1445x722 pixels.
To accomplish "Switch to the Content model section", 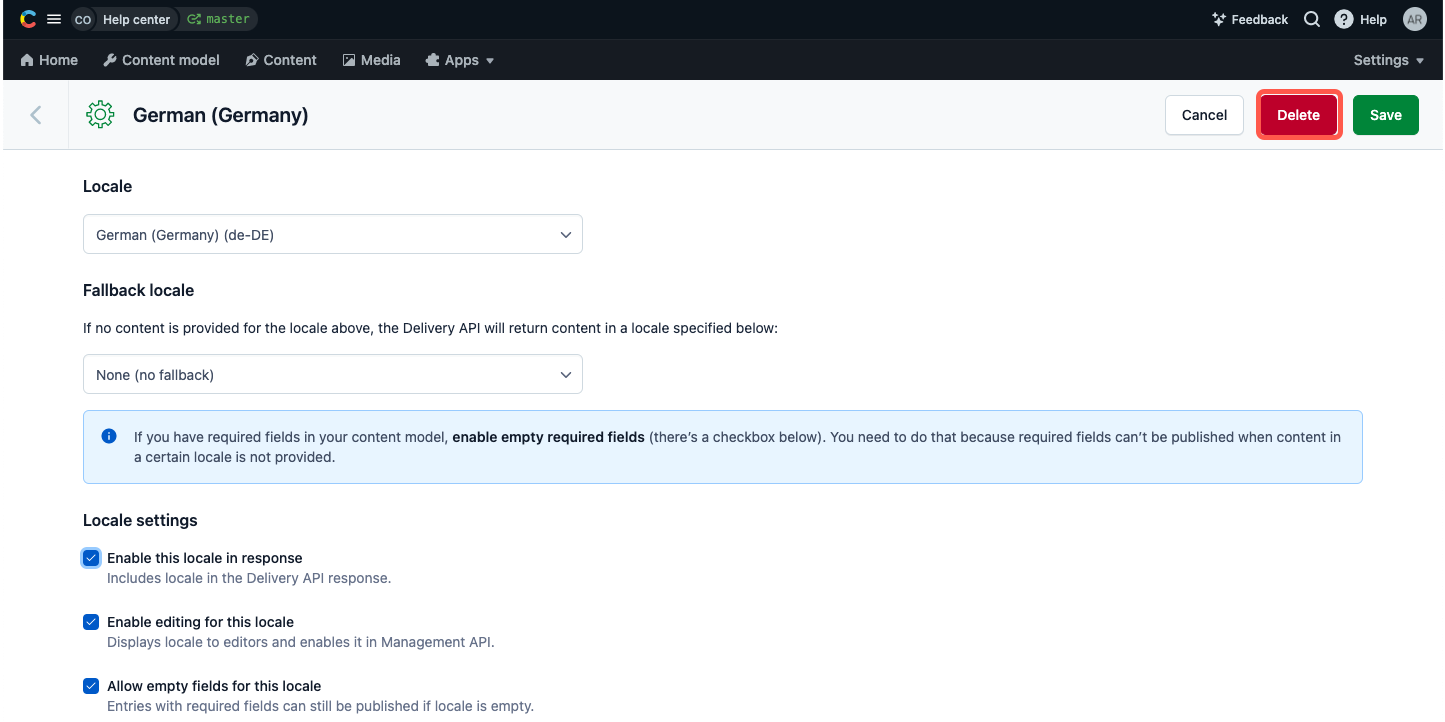I will tap(161, 60).
